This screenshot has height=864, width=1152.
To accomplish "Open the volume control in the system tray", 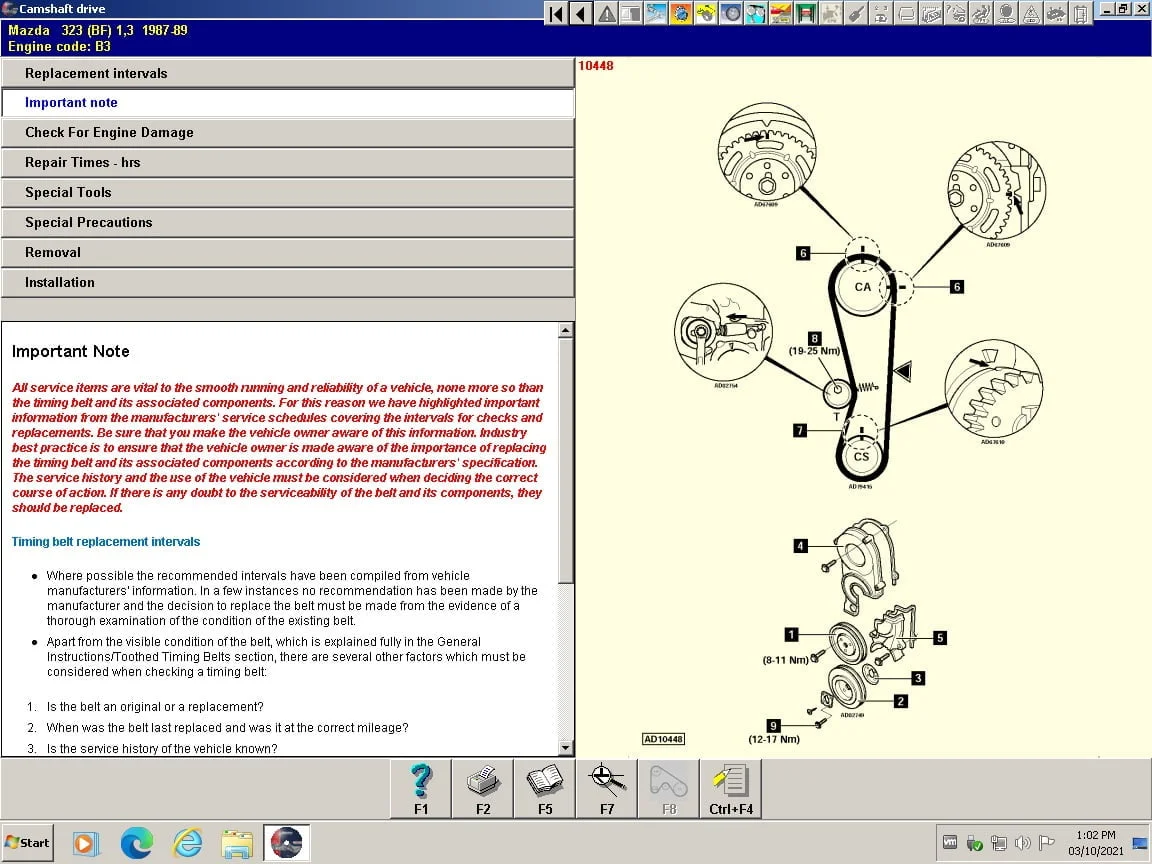I will [x=1024, y=842].
